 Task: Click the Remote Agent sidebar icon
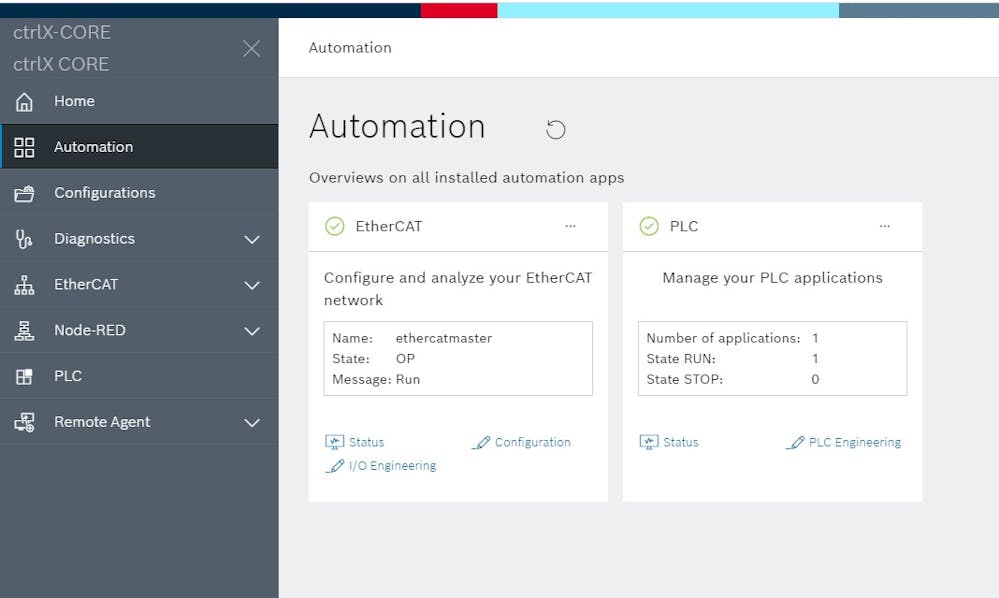[24, 422]
